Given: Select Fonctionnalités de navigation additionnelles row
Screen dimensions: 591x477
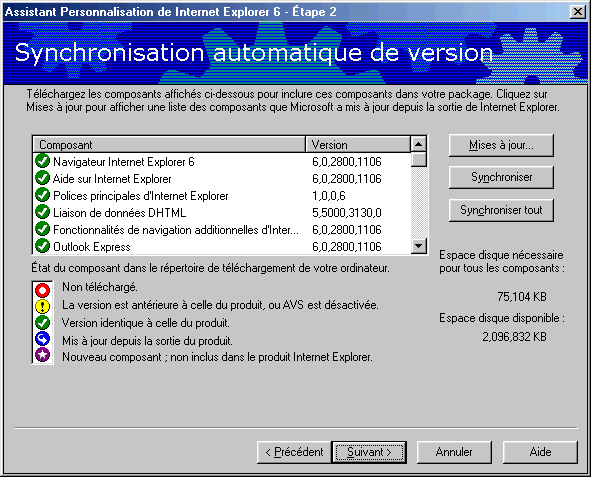Looking at the screenshot, I should (222, 229).
